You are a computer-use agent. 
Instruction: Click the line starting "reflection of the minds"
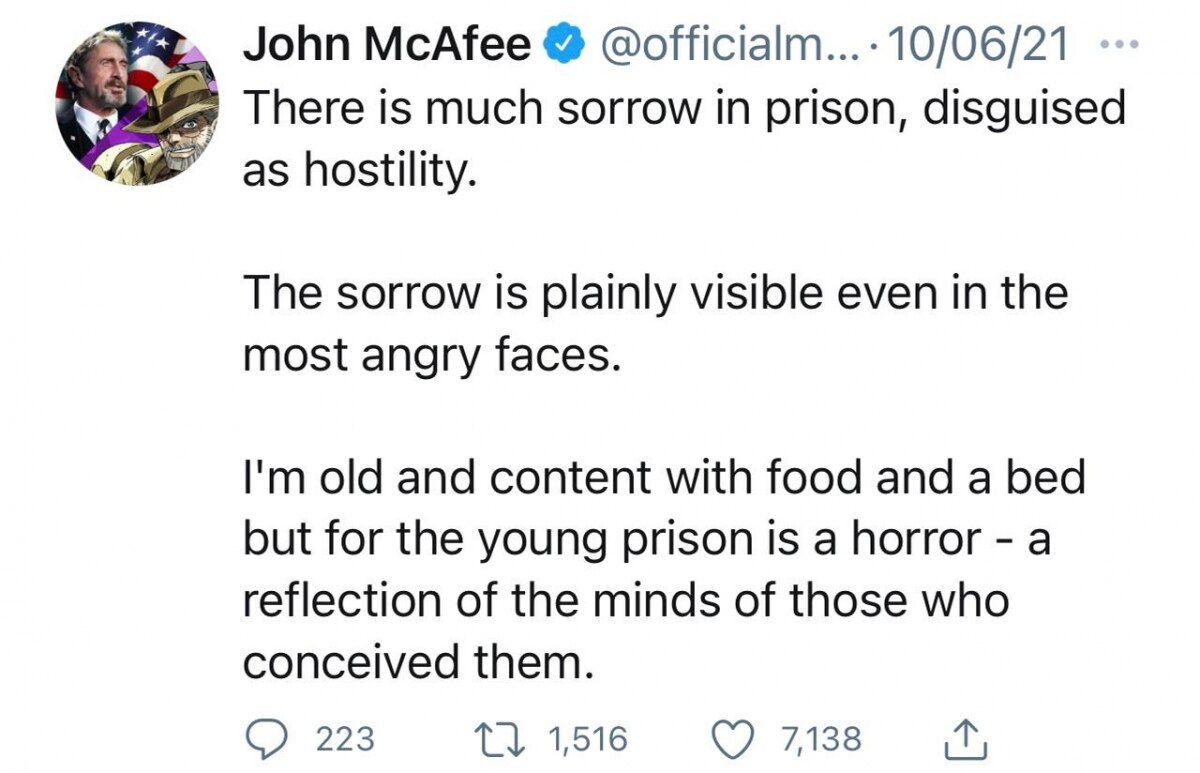tap(626, 601)
